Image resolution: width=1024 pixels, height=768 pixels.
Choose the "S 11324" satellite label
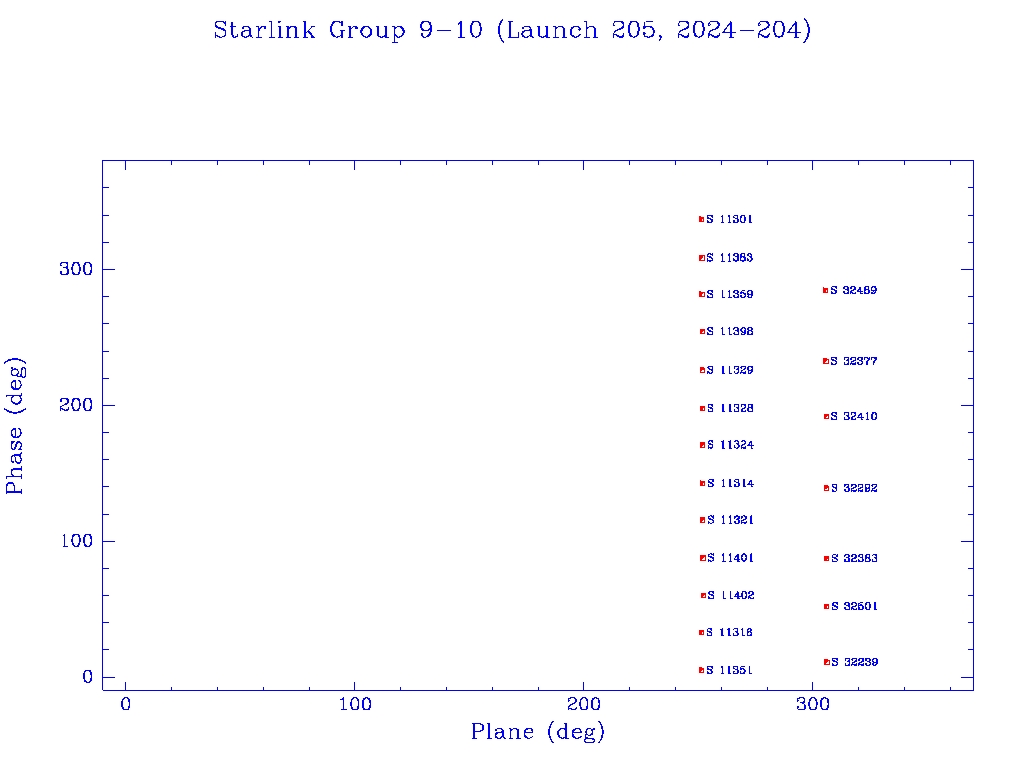tap(730, 445)
